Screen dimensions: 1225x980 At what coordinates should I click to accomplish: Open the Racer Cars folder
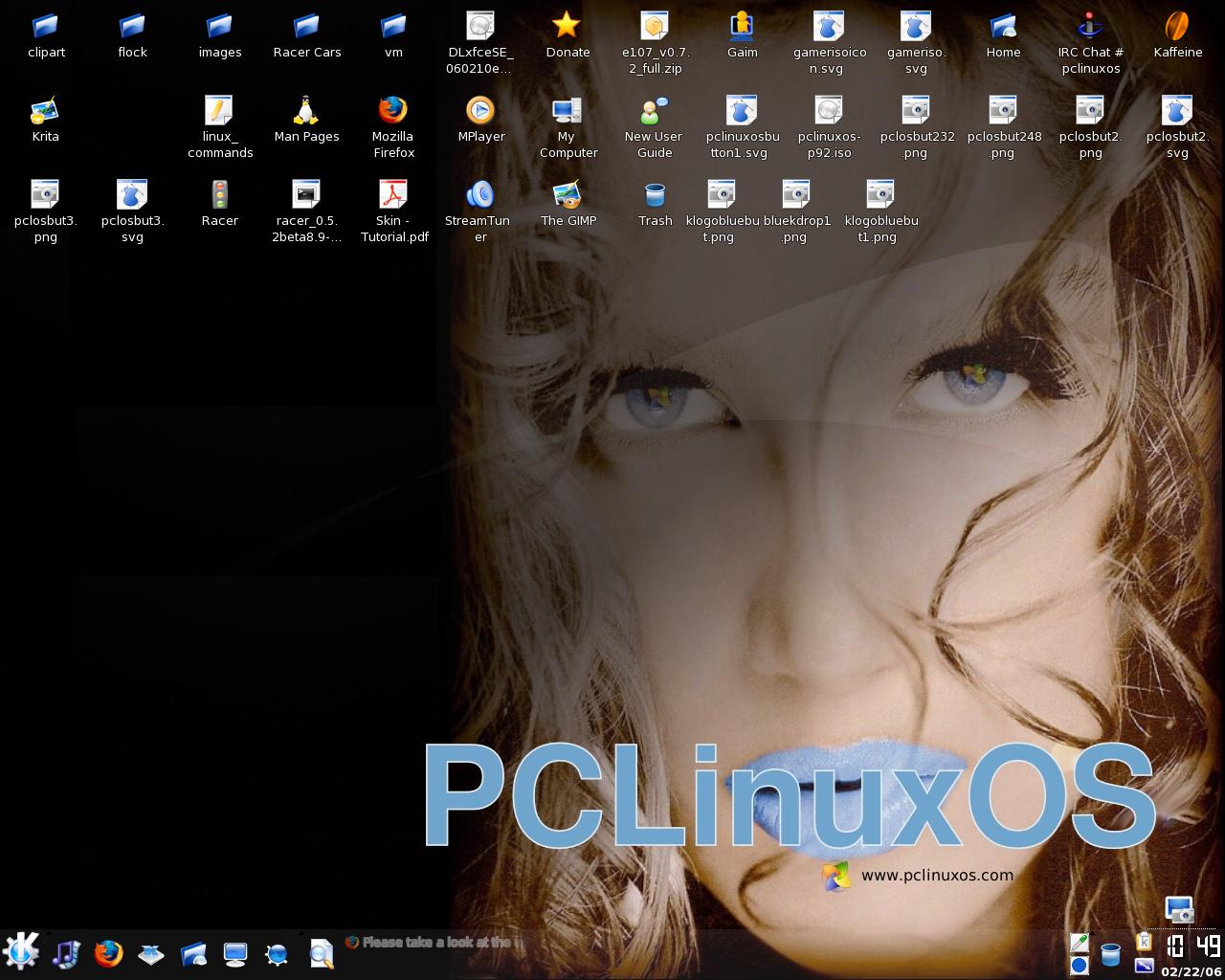point(306,27)
